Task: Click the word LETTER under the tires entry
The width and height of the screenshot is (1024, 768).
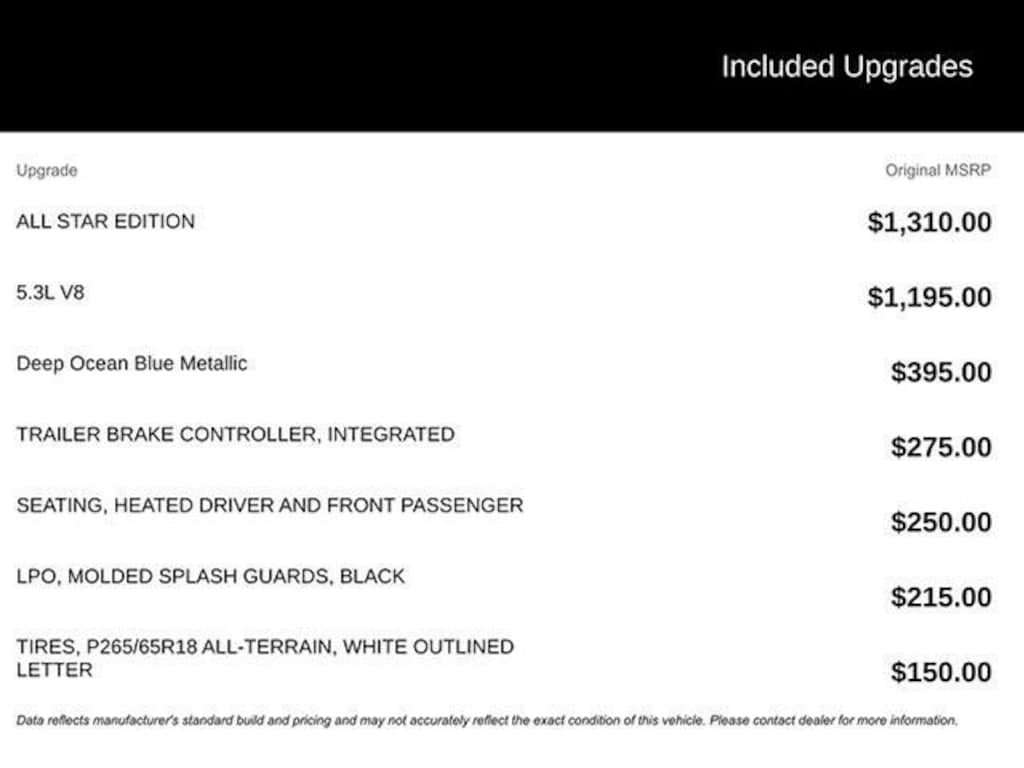Action: pyautogui.click(x=54, y=670)
